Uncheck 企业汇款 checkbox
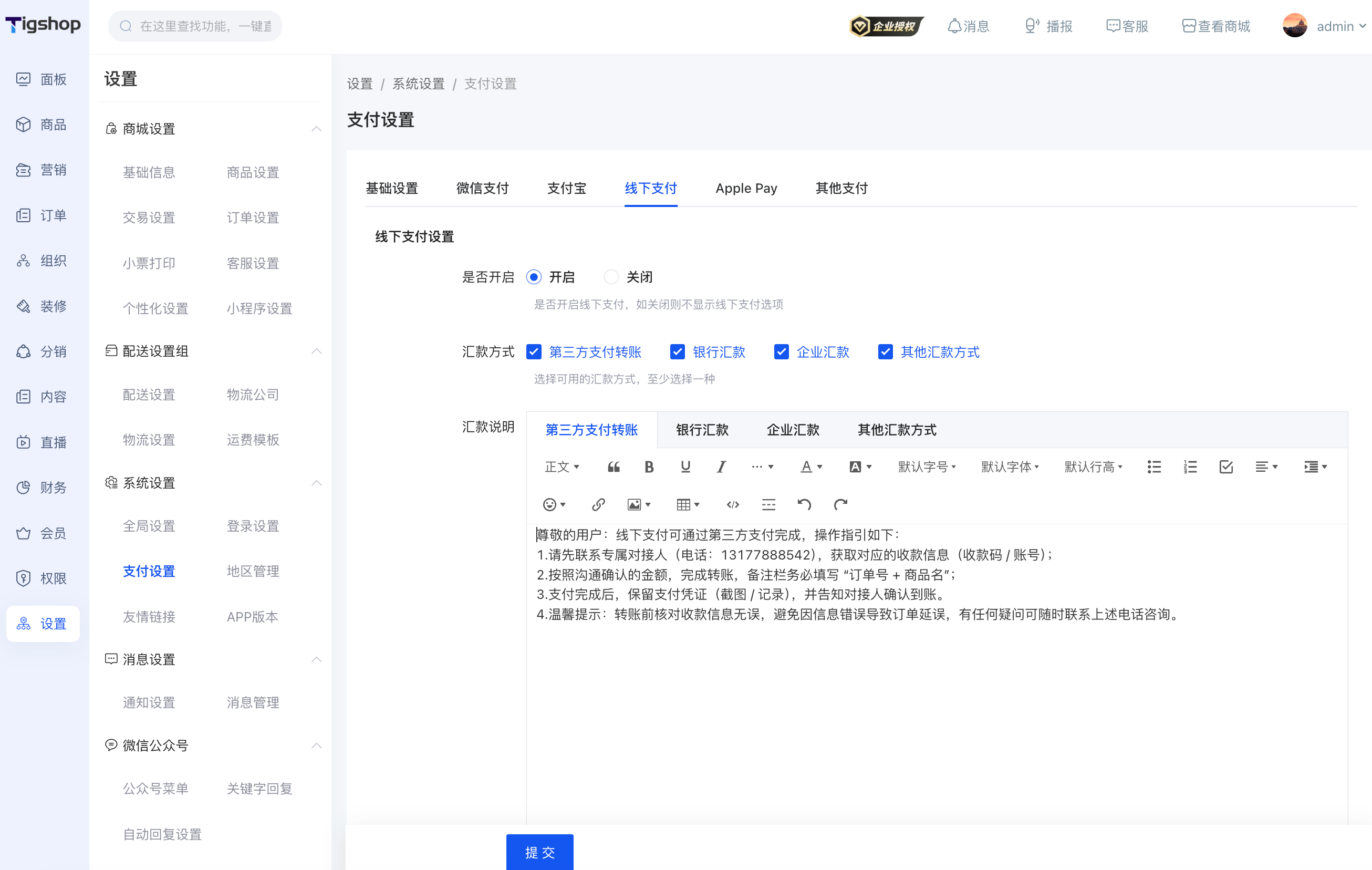Screen dimensions: 1372x870 tap(781, 352)
